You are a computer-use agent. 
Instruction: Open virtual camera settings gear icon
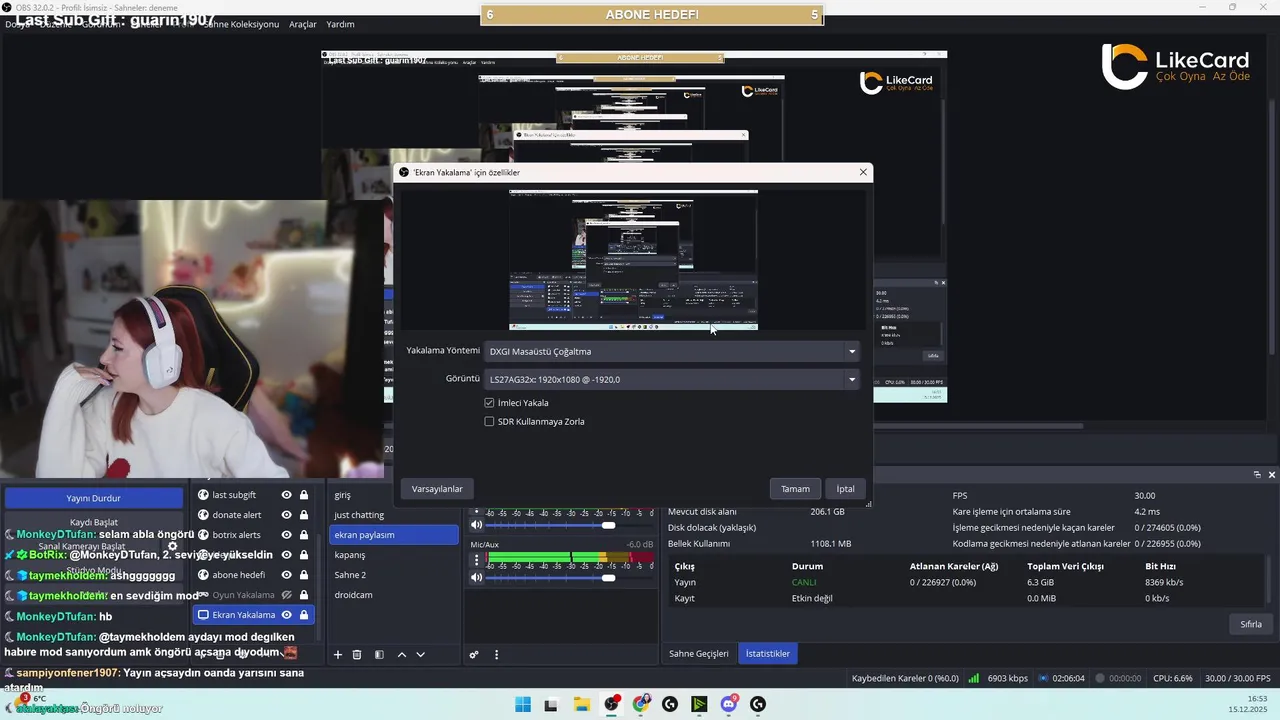pos(172,547)
